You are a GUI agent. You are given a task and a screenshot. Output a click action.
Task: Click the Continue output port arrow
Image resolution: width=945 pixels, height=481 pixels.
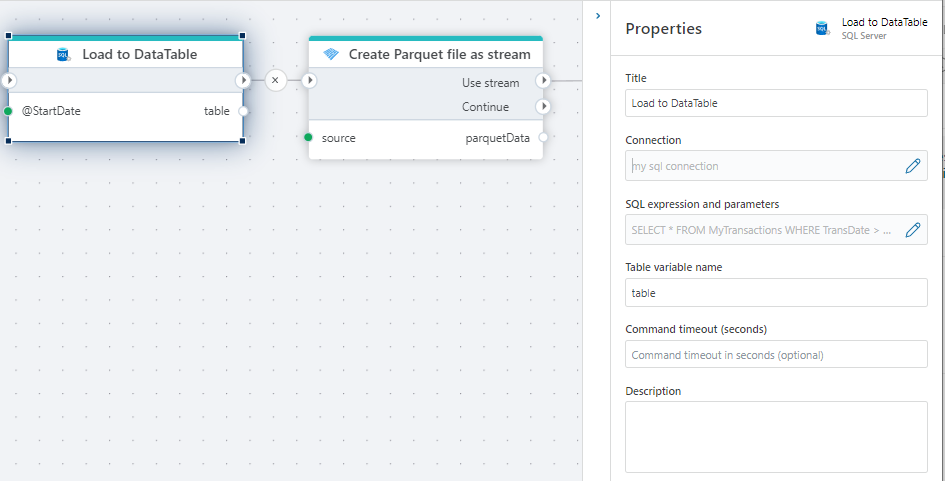(x=543, y=106)
